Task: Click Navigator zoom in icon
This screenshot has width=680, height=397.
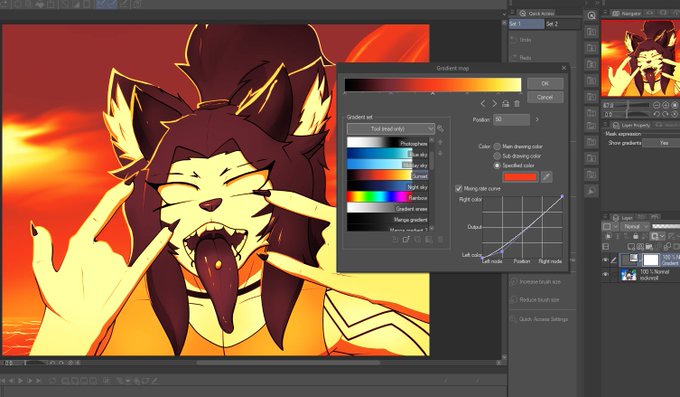Action: point(666,105)
